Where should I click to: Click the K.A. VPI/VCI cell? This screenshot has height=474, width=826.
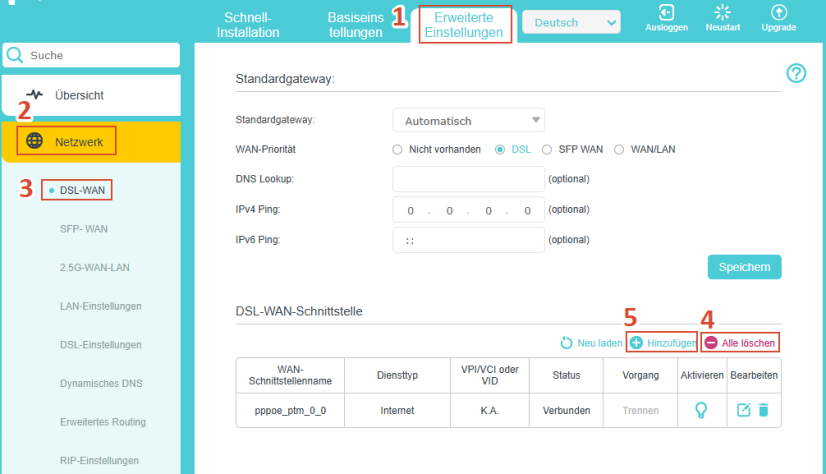coord(490,410)
